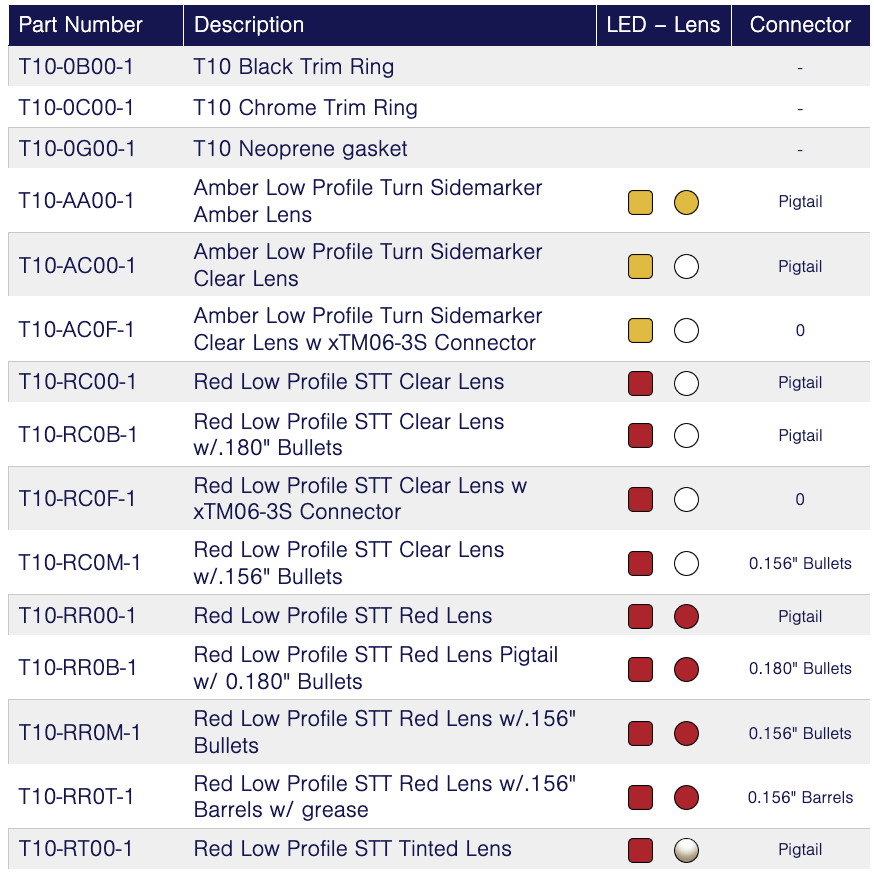This screenshot has height=875, width=874.
Task: Click amber LED square for T10-AC0F-1
Action: 640,330
